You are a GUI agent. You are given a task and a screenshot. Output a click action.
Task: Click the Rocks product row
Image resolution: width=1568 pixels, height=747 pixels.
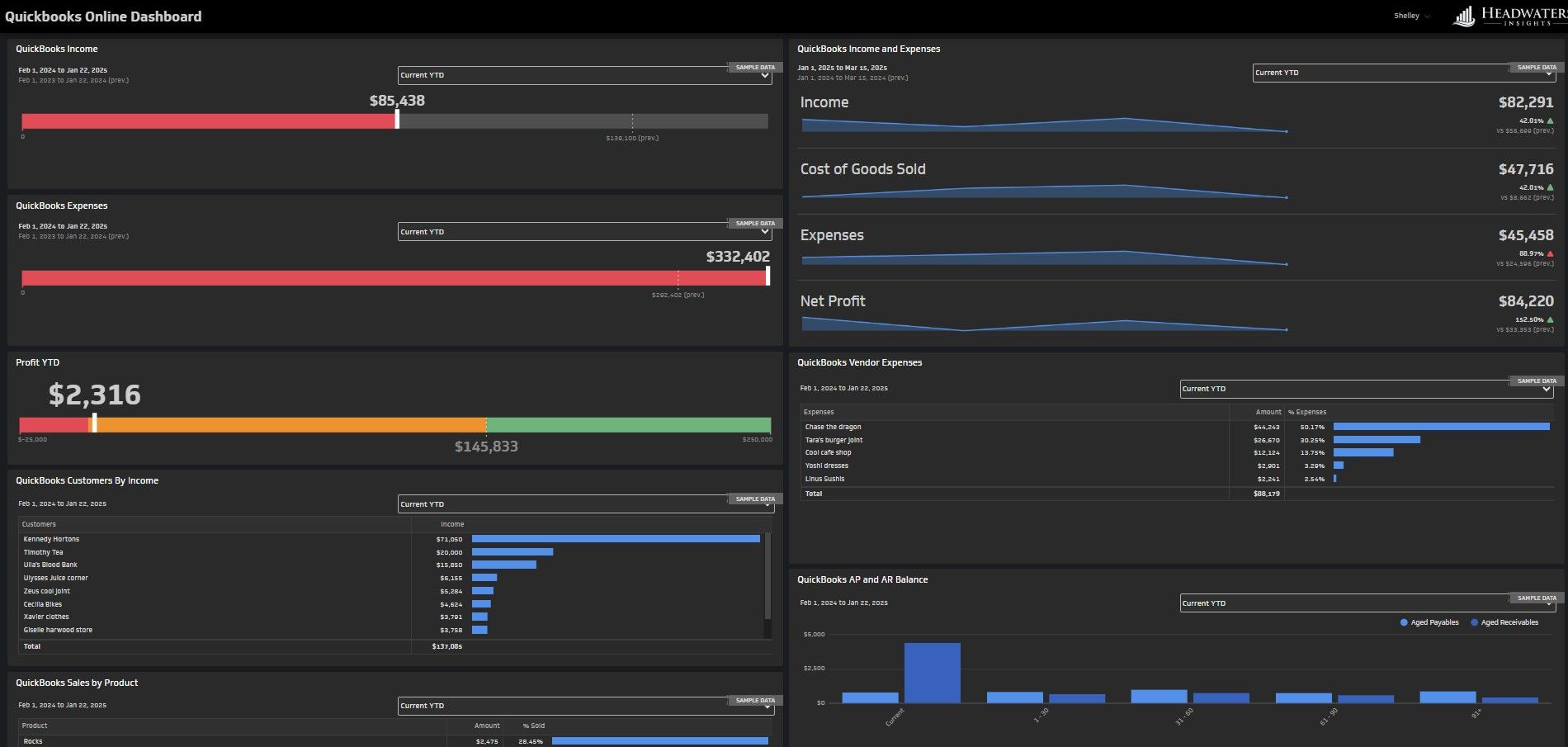pos(394,741)
